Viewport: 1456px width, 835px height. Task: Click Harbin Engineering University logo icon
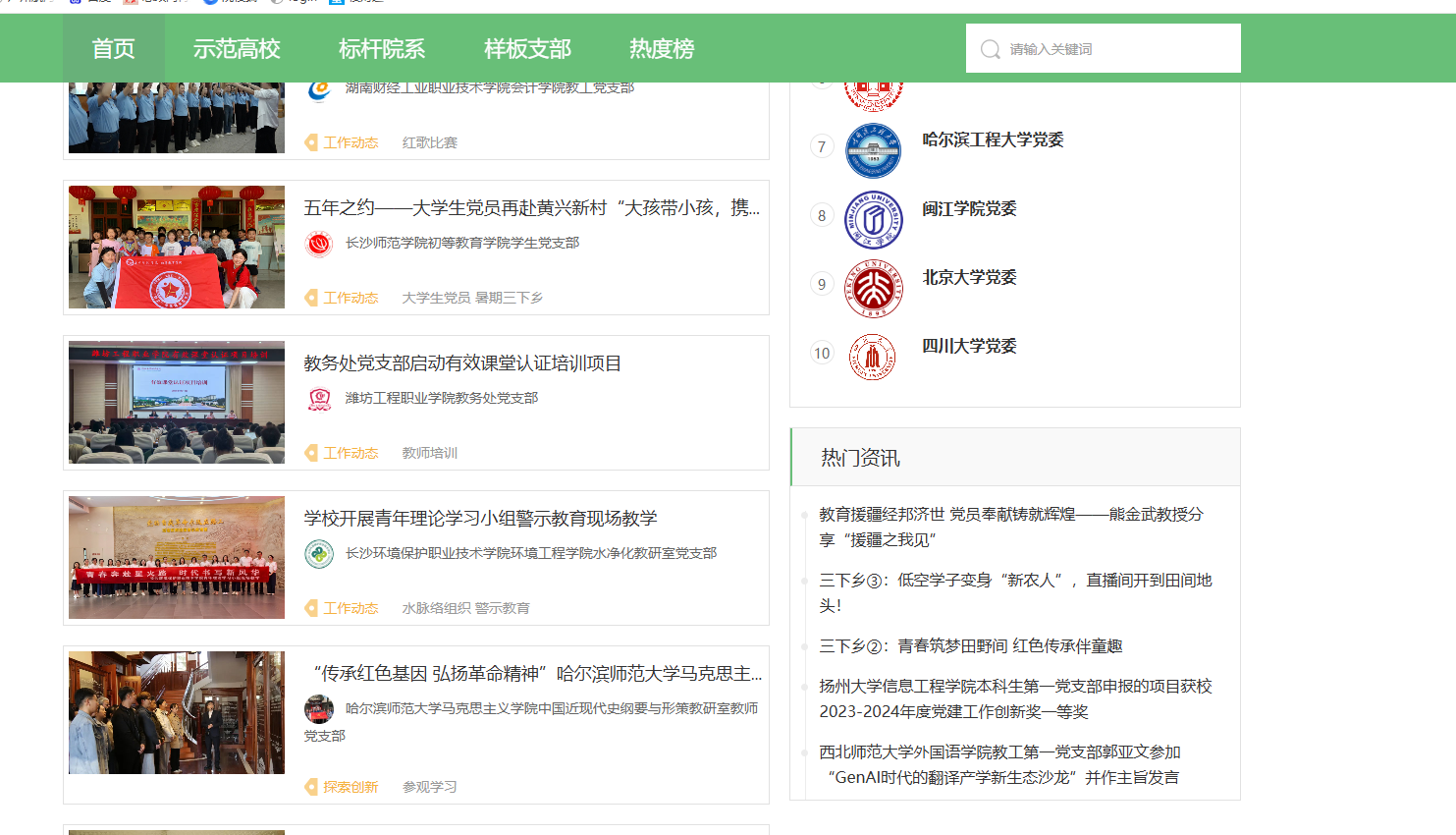tap(873, 151)
